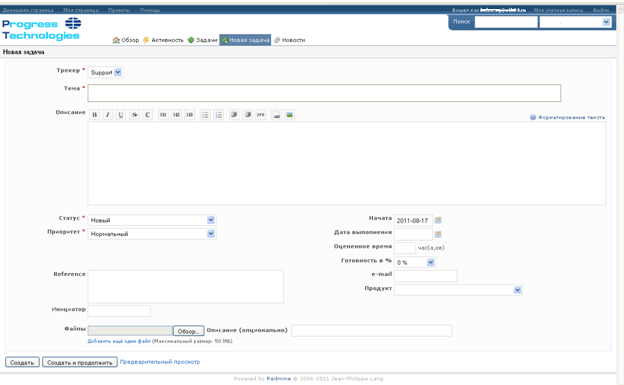
Task: Insert Heading 2 markup
Action: click(176, 115)
